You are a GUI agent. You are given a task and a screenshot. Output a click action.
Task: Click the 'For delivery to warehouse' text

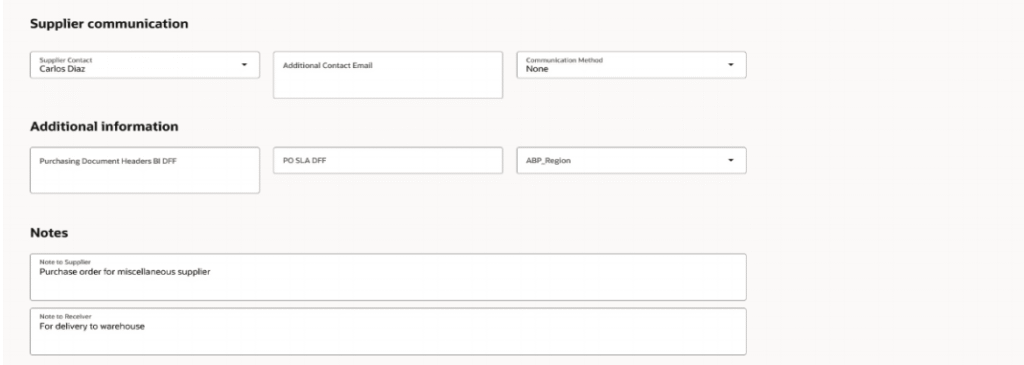pos(92,326)
